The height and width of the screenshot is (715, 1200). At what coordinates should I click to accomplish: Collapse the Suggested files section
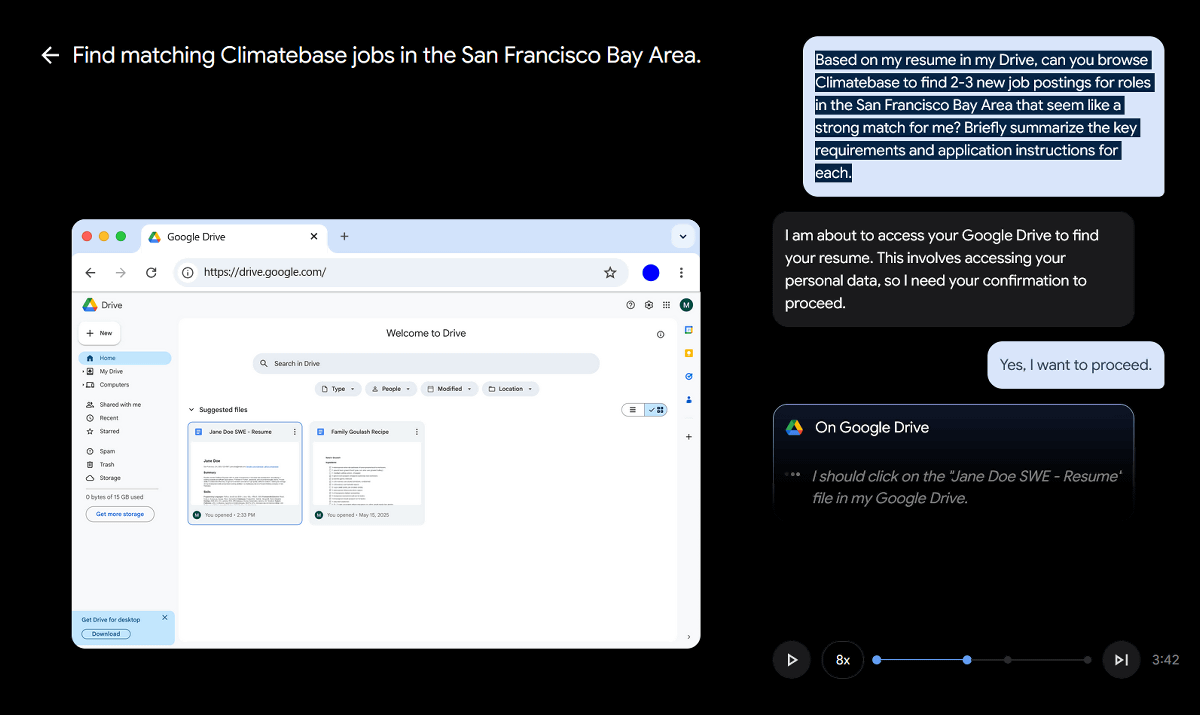point(191,410)
